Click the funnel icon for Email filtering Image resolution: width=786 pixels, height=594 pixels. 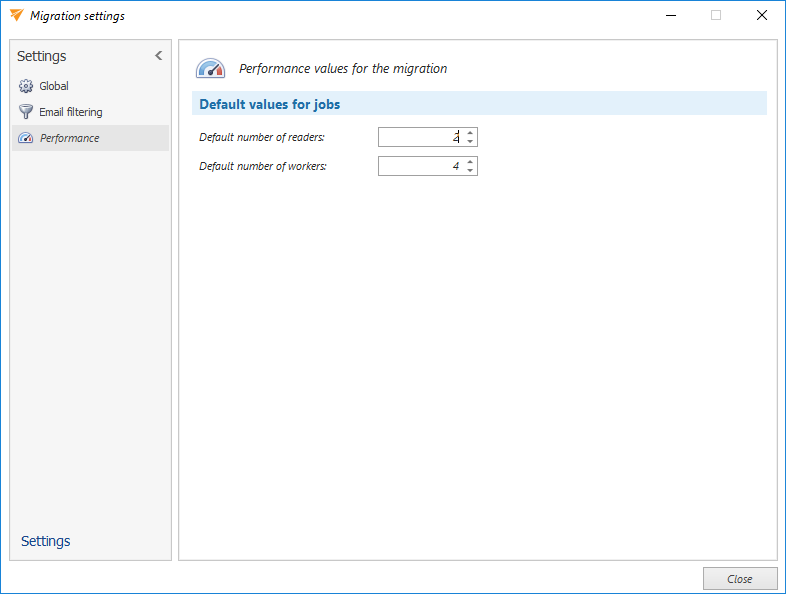click(26, 112)
